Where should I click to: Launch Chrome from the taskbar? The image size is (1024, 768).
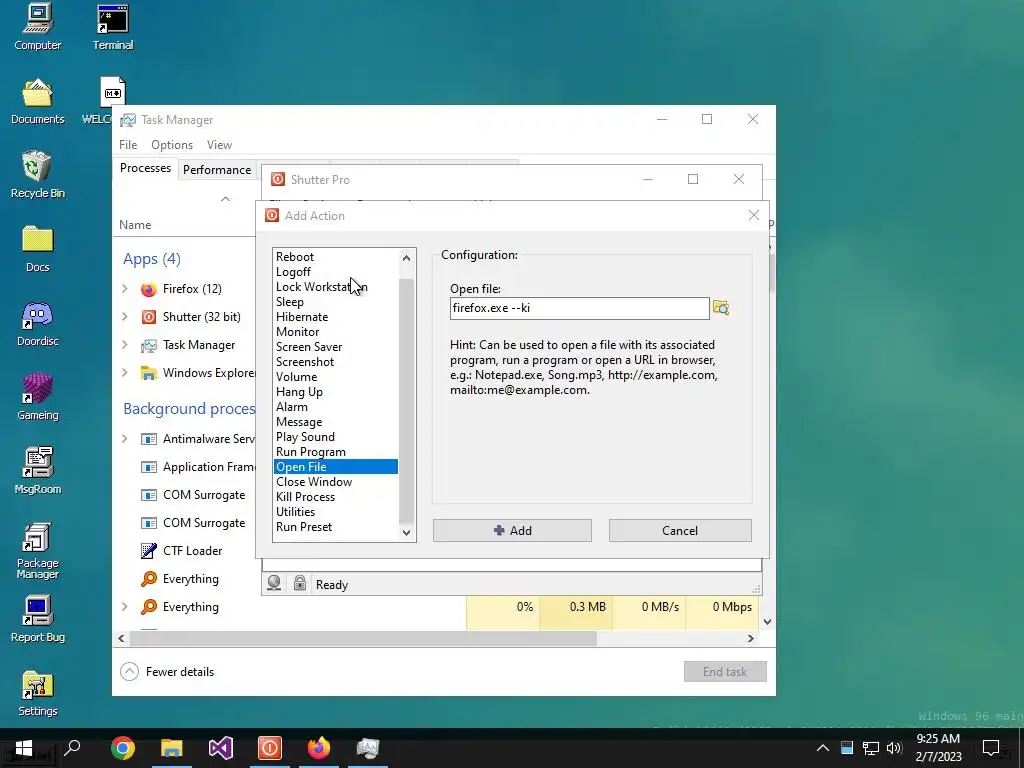[x=123, y=748]
